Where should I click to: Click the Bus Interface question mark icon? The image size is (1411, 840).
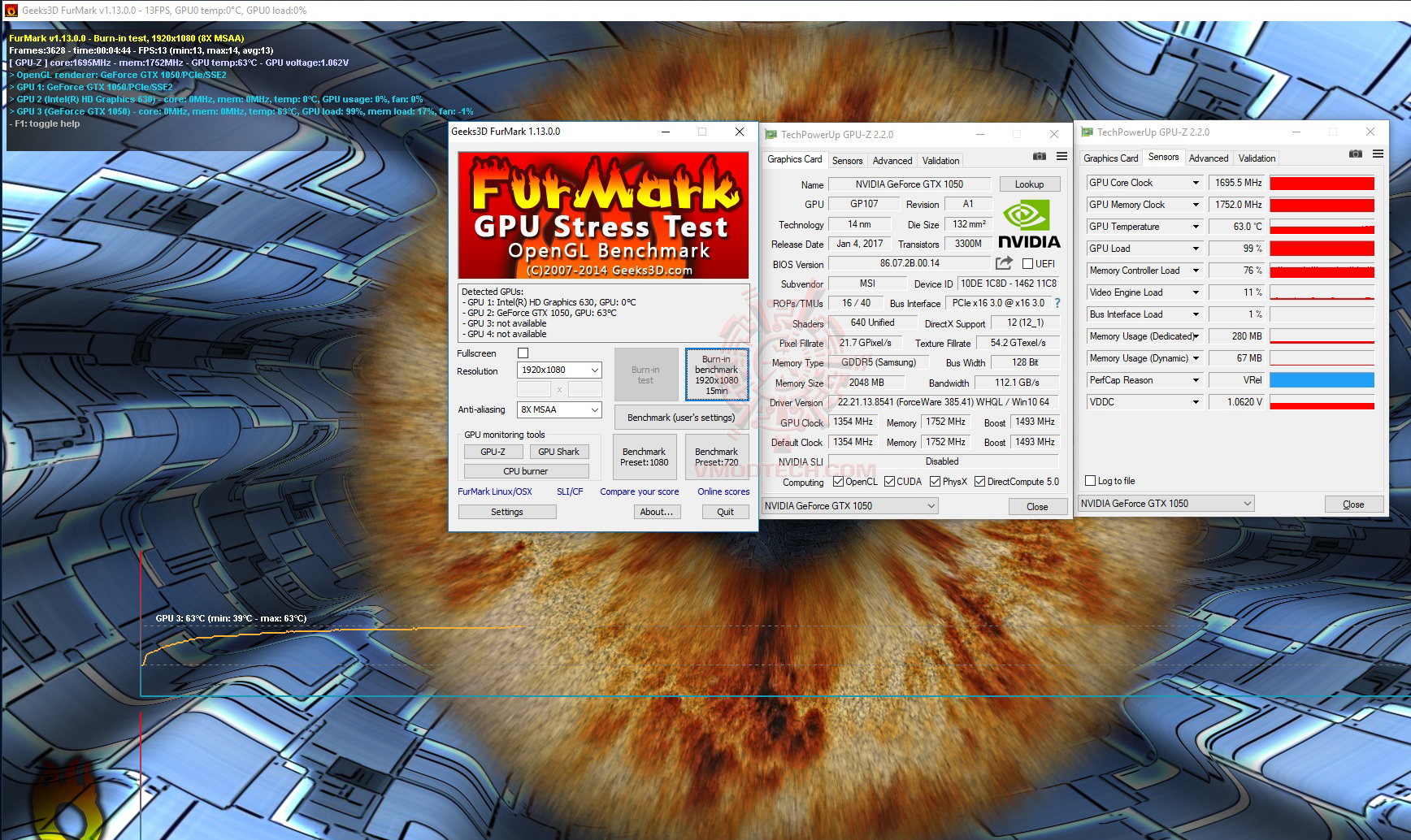(1057, 303)
